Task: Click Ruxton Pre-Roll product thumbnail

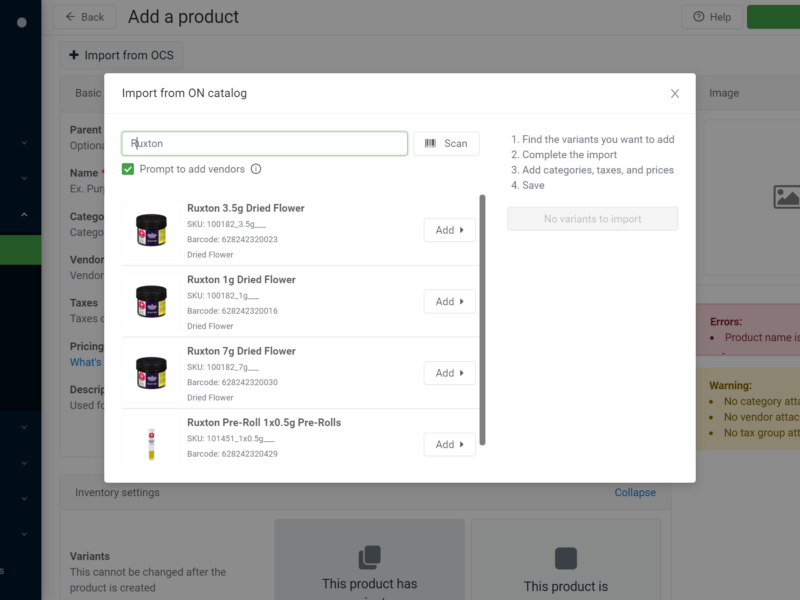Action: click(x=151, y=443)
